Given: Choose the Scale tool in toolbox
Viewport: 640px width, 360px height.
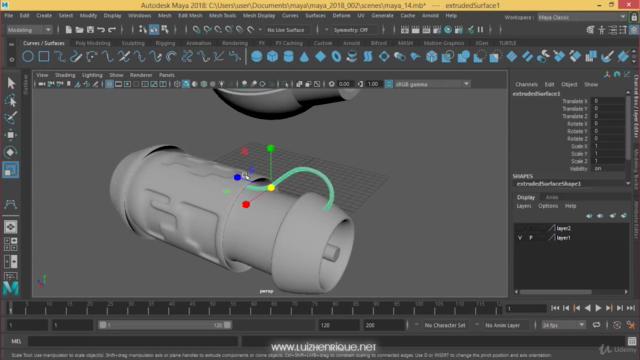Looking at the screenshot, I should click(x=11, y=170).
